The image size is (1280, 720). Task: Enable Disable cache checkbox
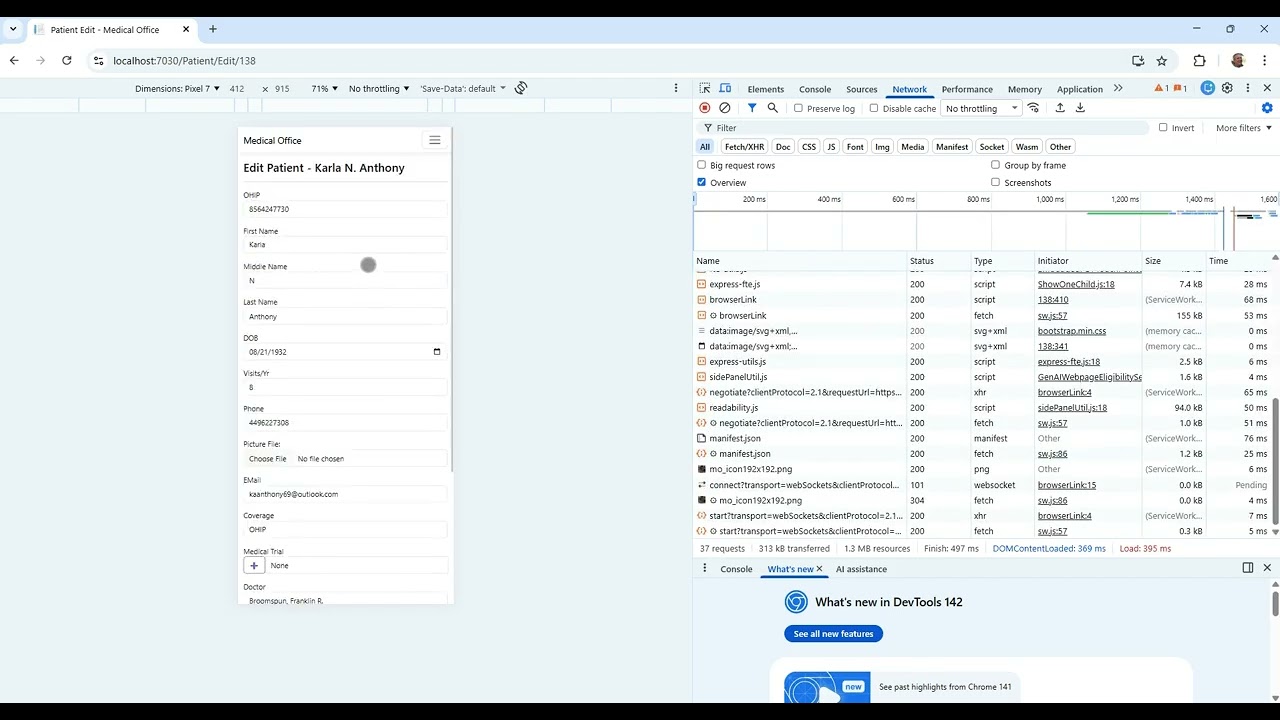[874, 108]
